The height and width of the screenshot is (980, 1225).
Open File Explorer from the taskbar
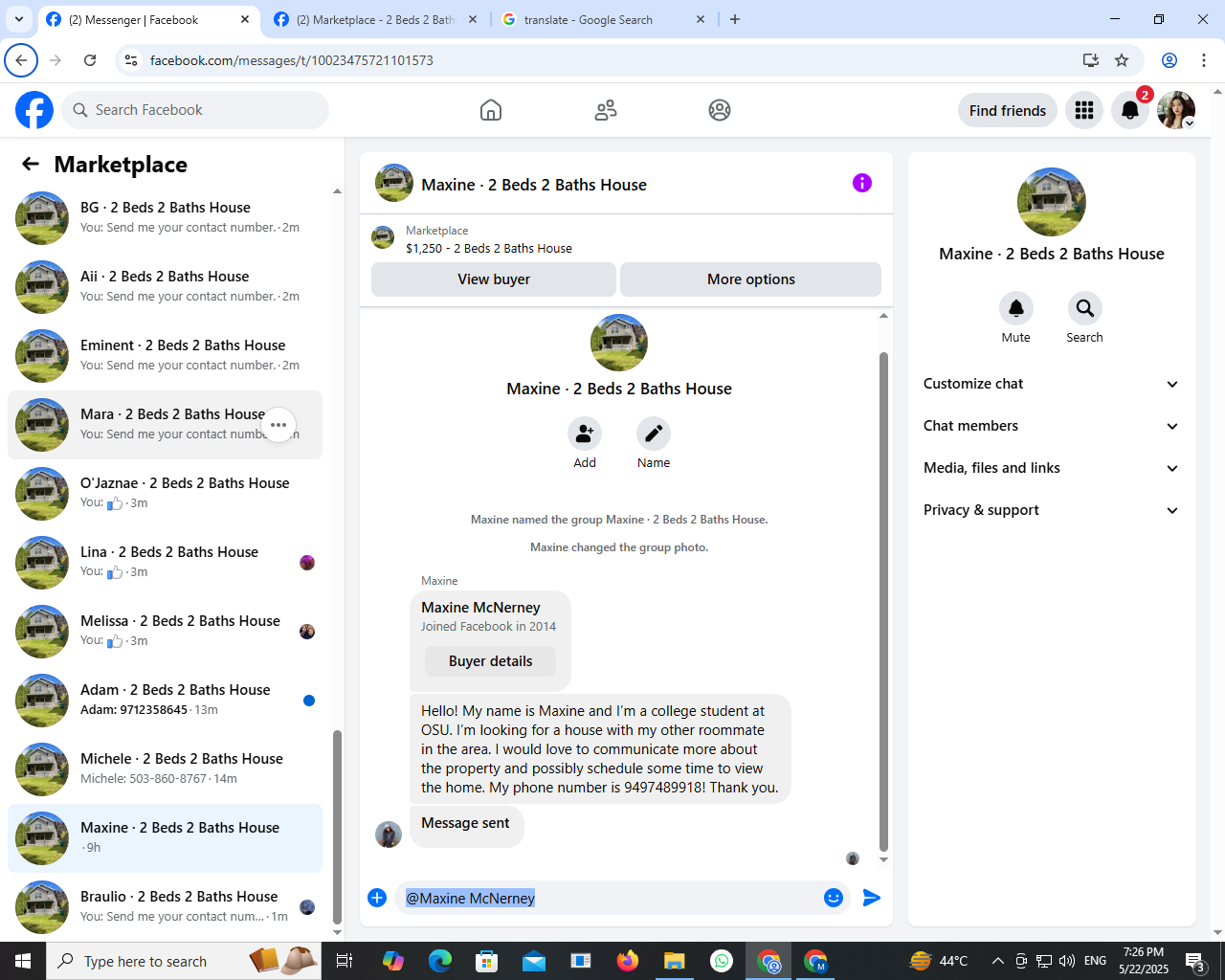(675, 961)
